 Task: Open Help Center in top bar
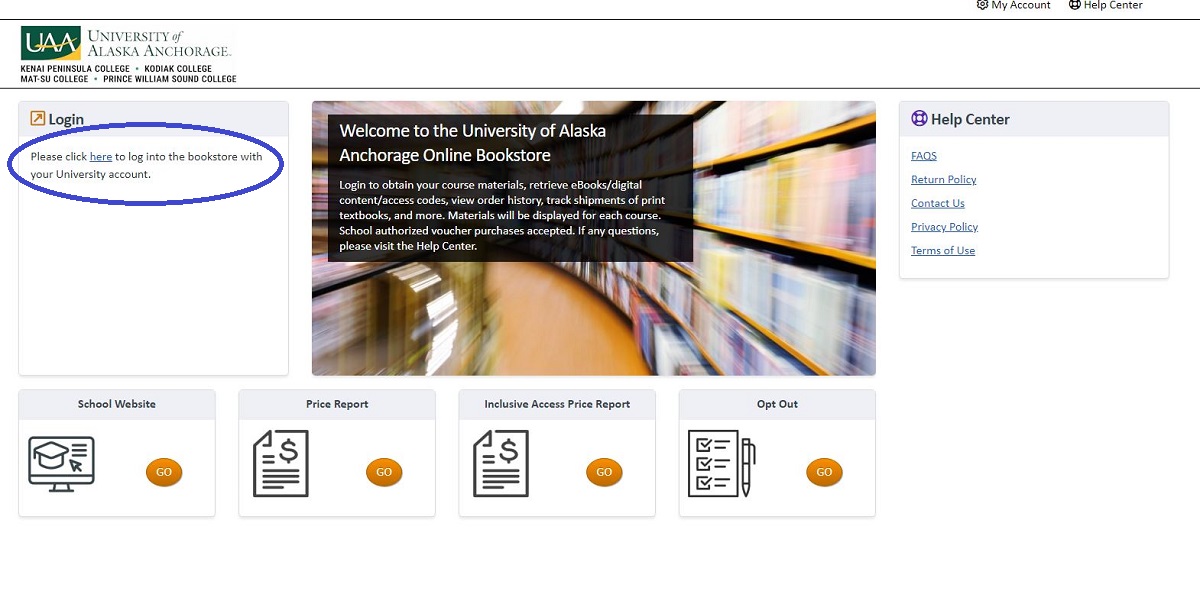tap(1112, 5)
